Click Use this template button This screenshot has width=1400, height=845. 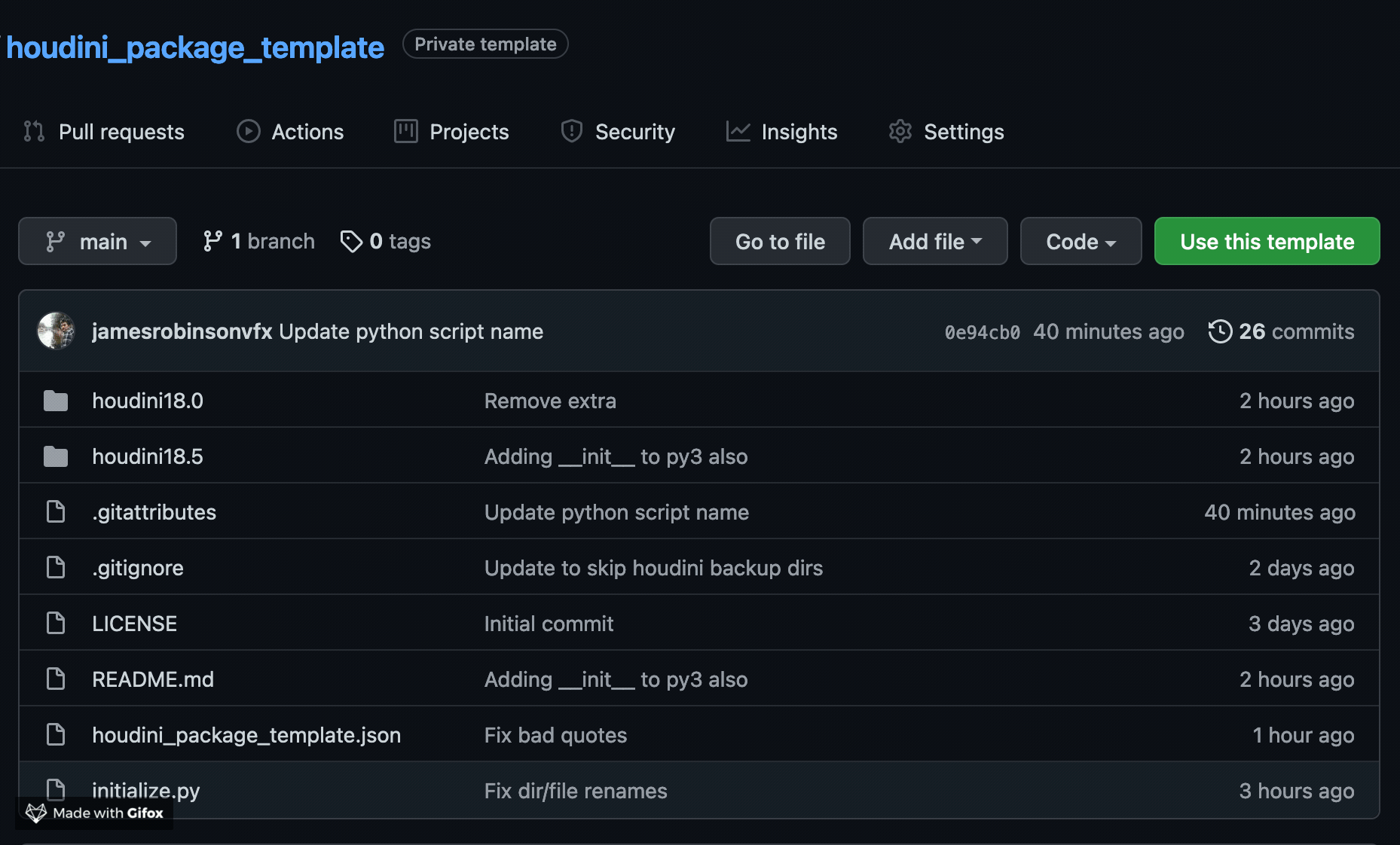(1267, 241)
